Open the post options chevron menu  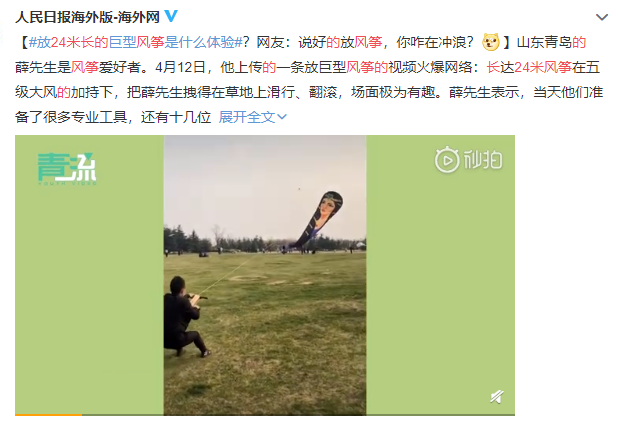coord(601,17)
